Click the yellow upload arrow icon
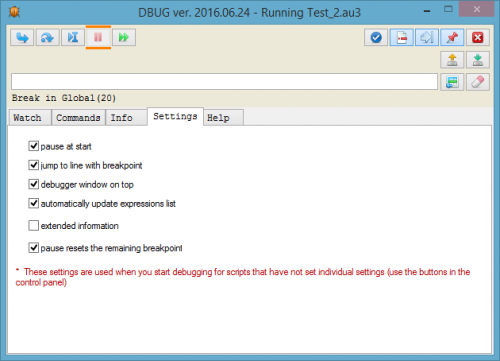This screenshot has height=361, width=500. (x=452, y=60)
